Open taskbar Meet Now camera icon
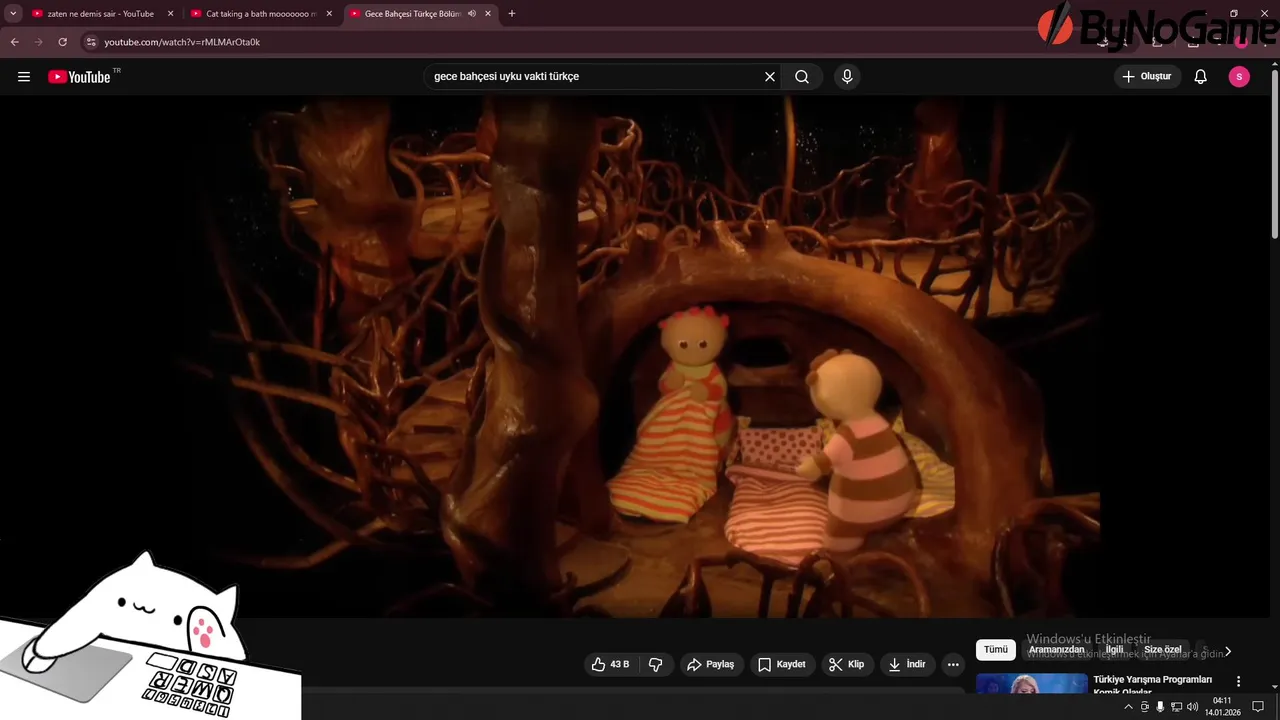1280x720 pixels. (x=1145, y=707)
